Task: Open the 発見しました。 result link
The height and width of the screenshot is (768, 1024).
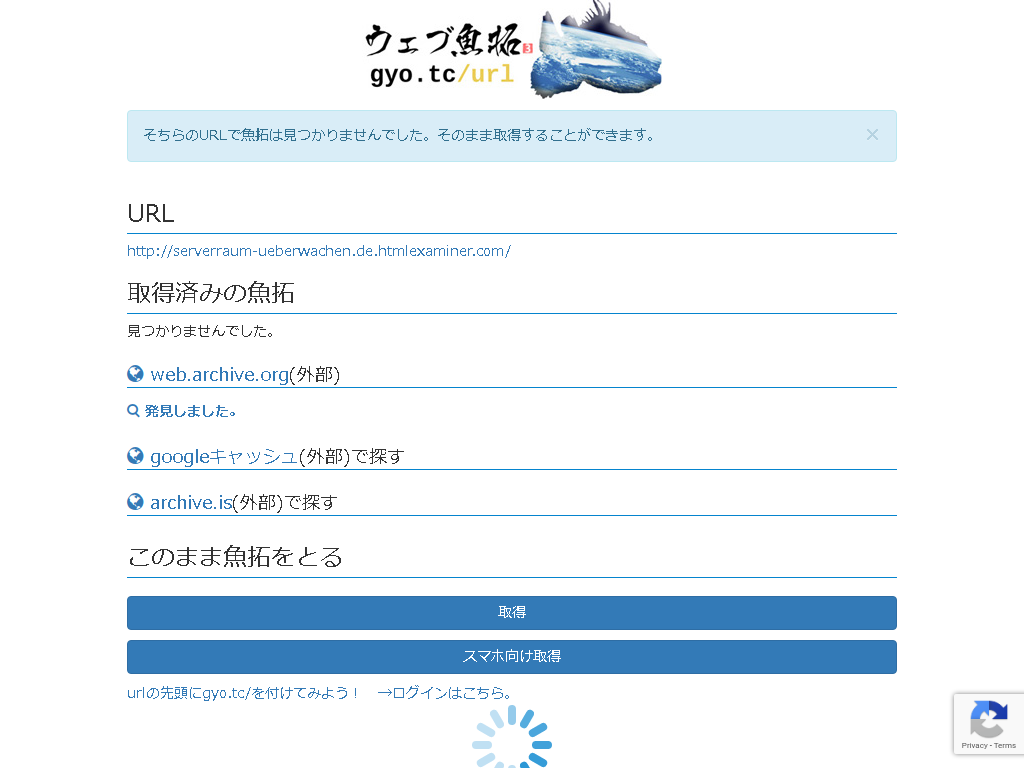Action: pyautogui.click(x=191, y=411)
